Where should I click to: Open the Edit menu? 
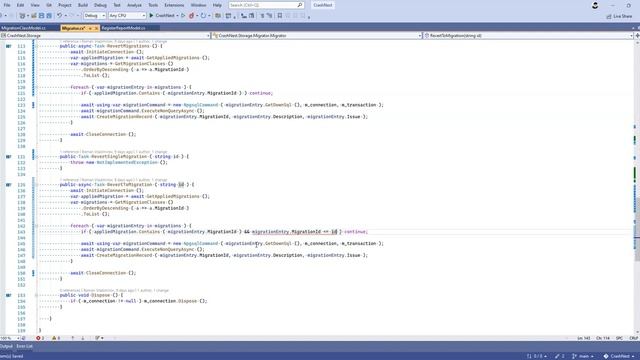[x=20, y=5]
